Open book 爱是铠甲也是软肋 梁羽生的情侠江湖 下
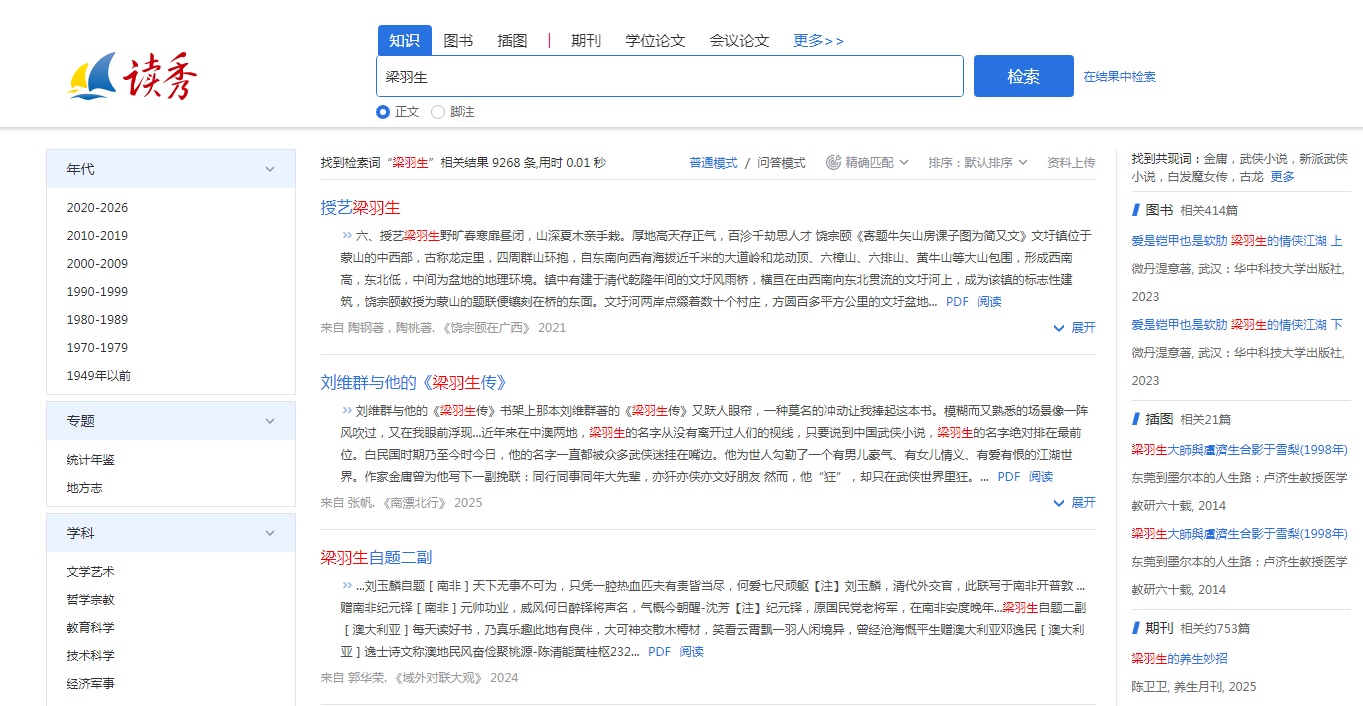The image size is (1363, 706). coord(1237,325)
